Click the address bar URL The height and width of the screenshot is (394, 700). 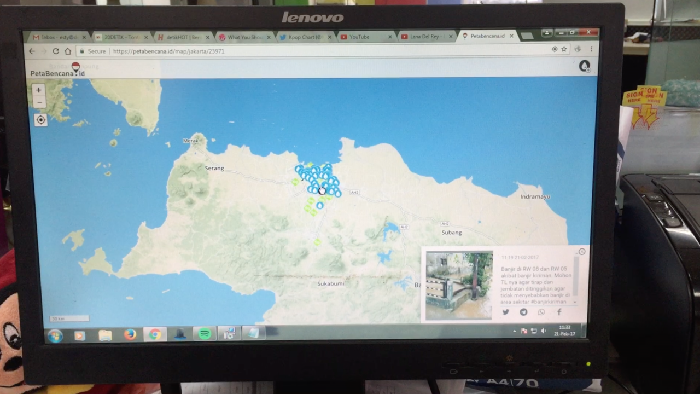(x=169, y=51)
